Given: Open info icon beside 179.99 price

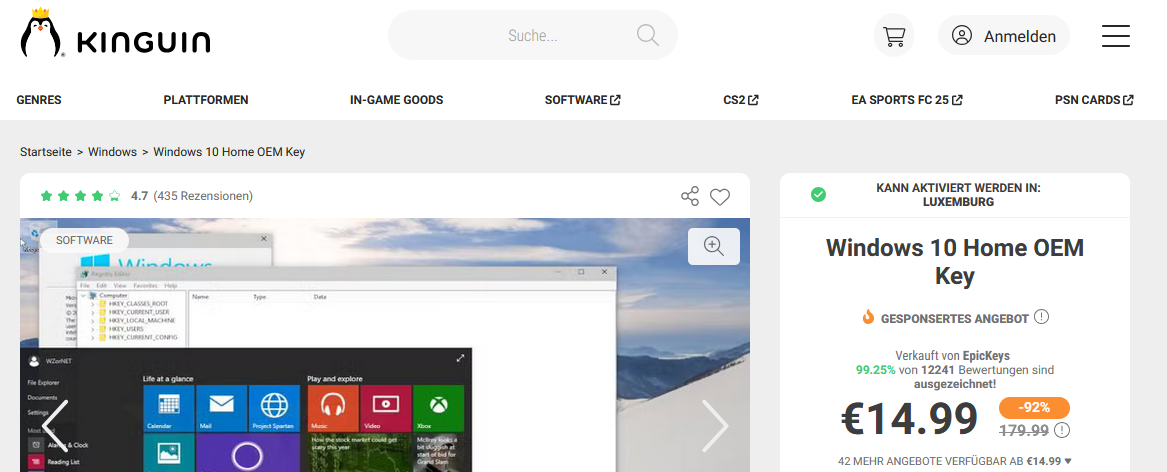Looking at the screenshot, I should [1062, 430].
